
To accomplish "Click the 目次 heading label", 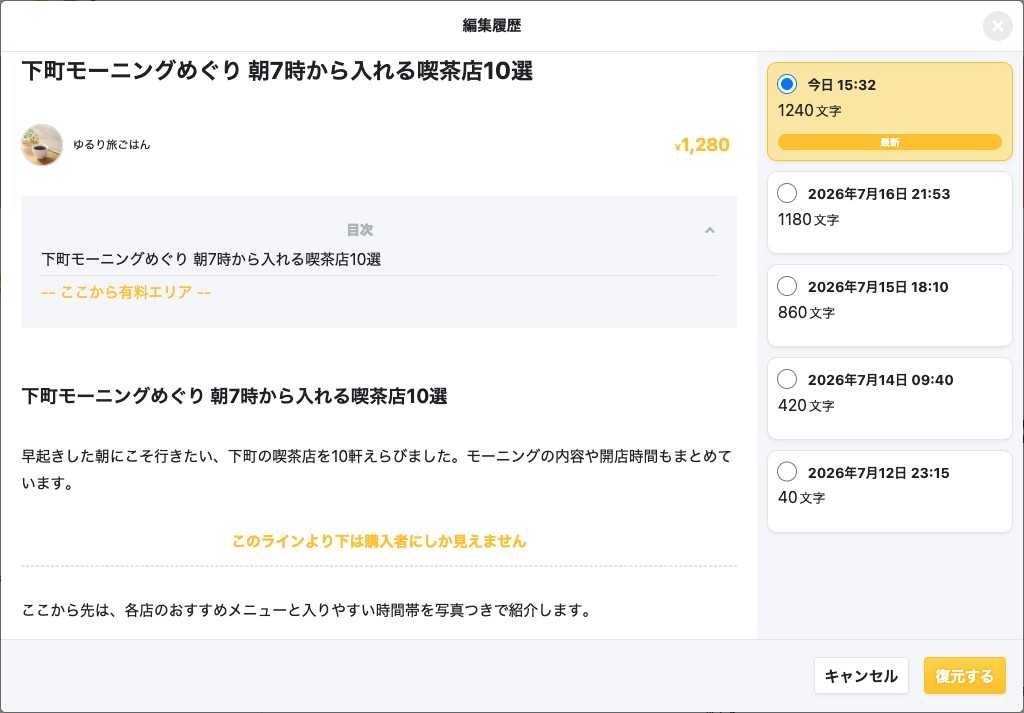I will (359, 230).
